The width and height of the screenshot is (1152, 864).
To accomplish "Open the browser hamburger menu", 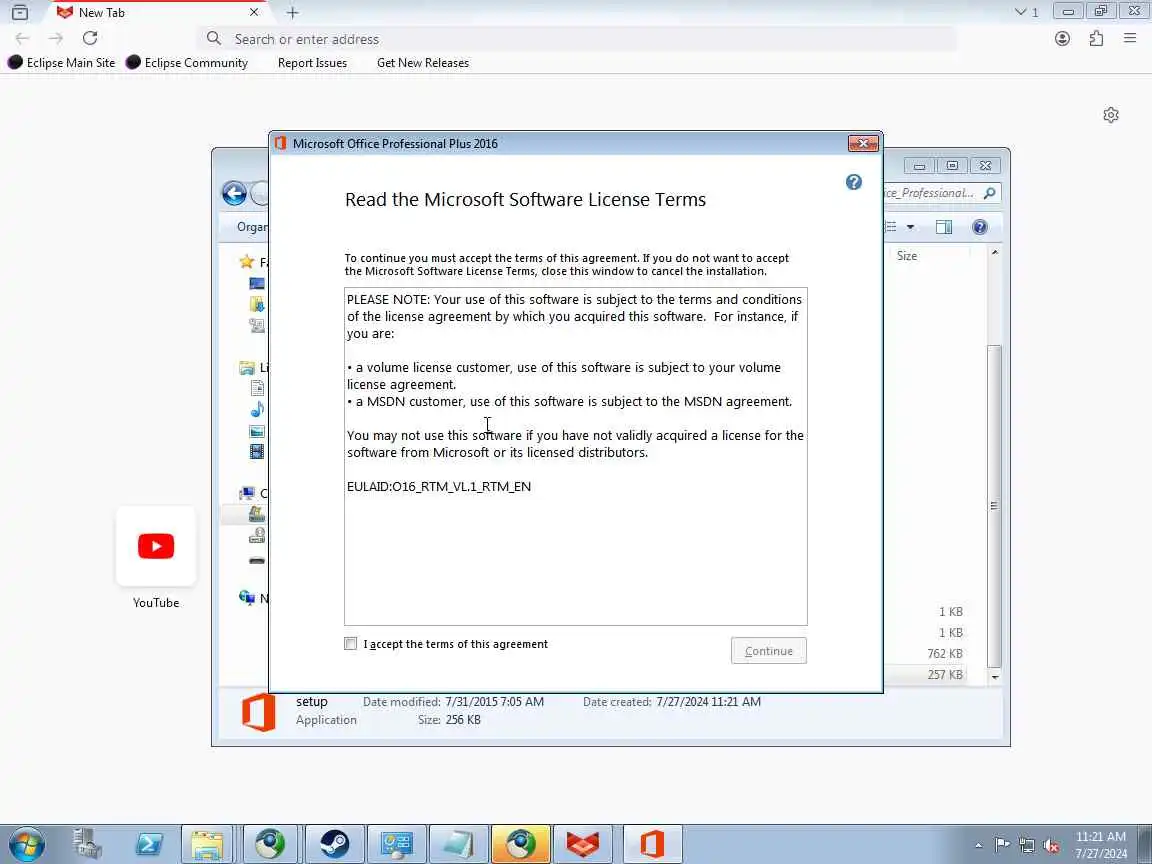I will point(1129,38).
